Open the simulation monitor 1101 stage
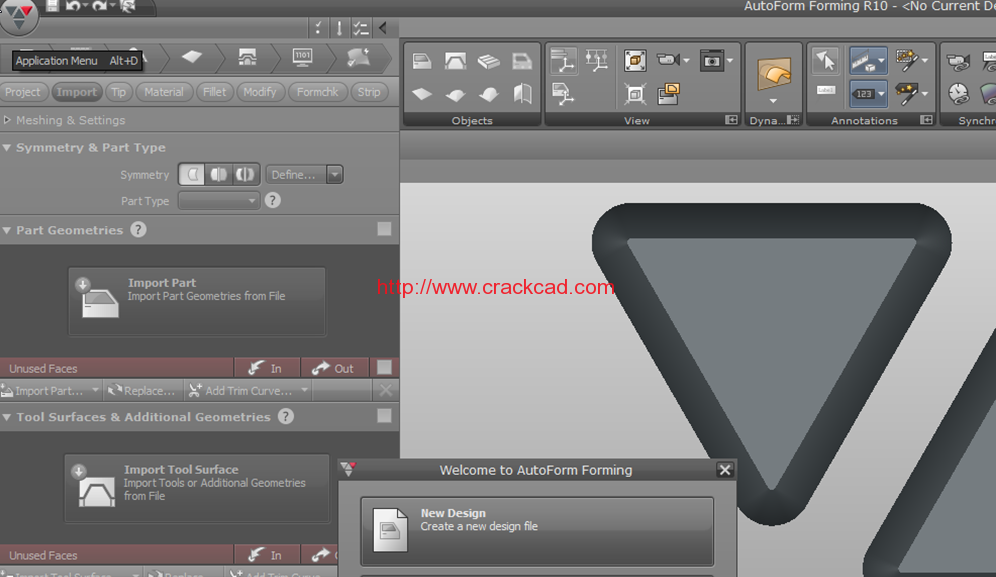 (x=302, y=58)
